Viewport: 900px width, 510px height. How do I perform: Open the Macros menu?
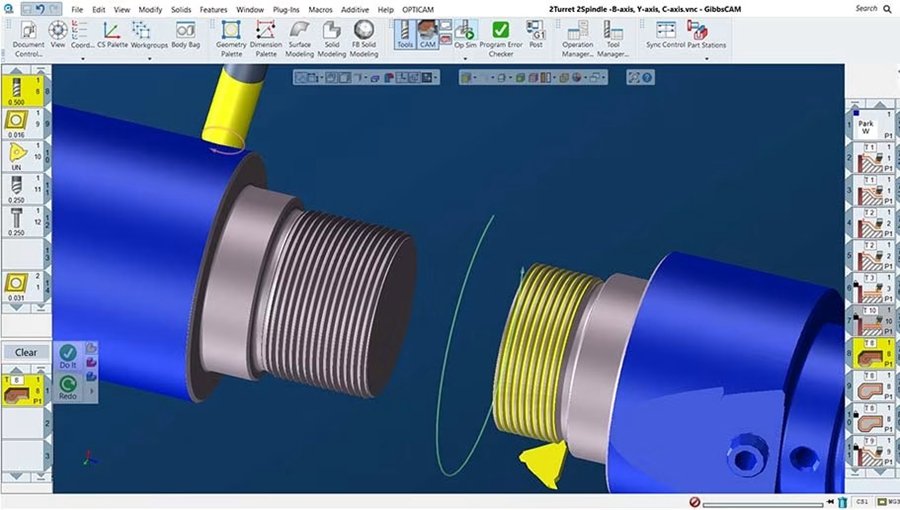click(320, 9)
